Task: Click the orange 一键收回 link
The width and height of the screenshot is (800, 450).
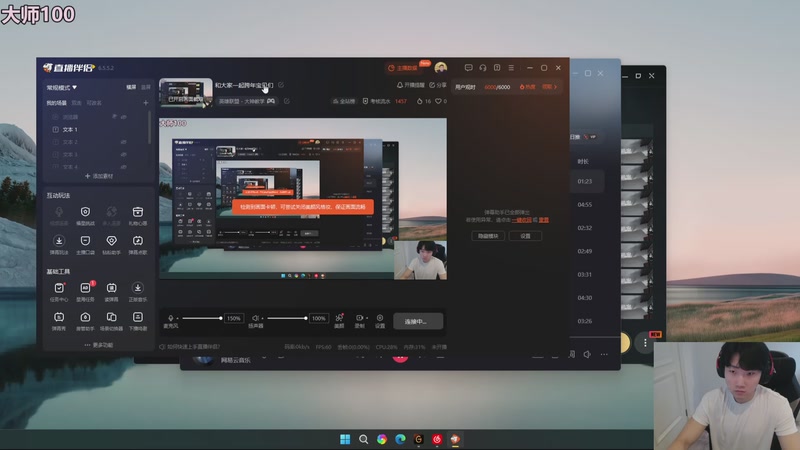Action: pos(521,220)
